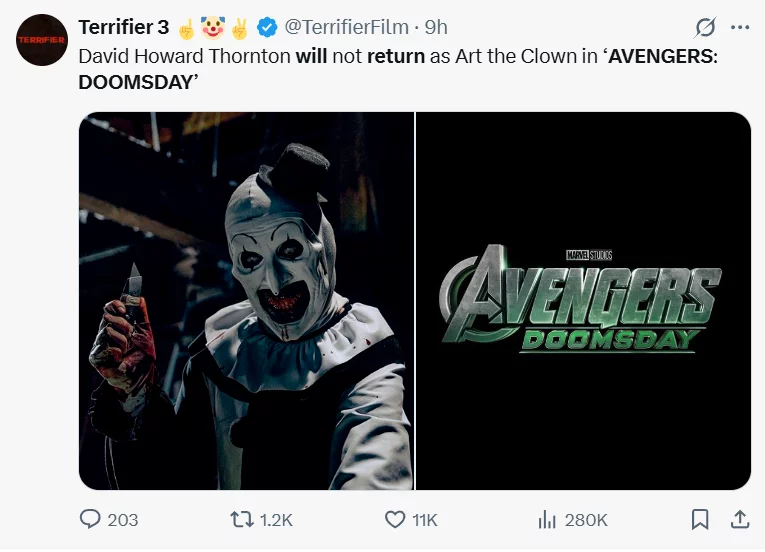Image resolution: width=765 pixels, height=552 pixels.
Task: Open the Avengers Doomsday logo image
Action: 583,301
